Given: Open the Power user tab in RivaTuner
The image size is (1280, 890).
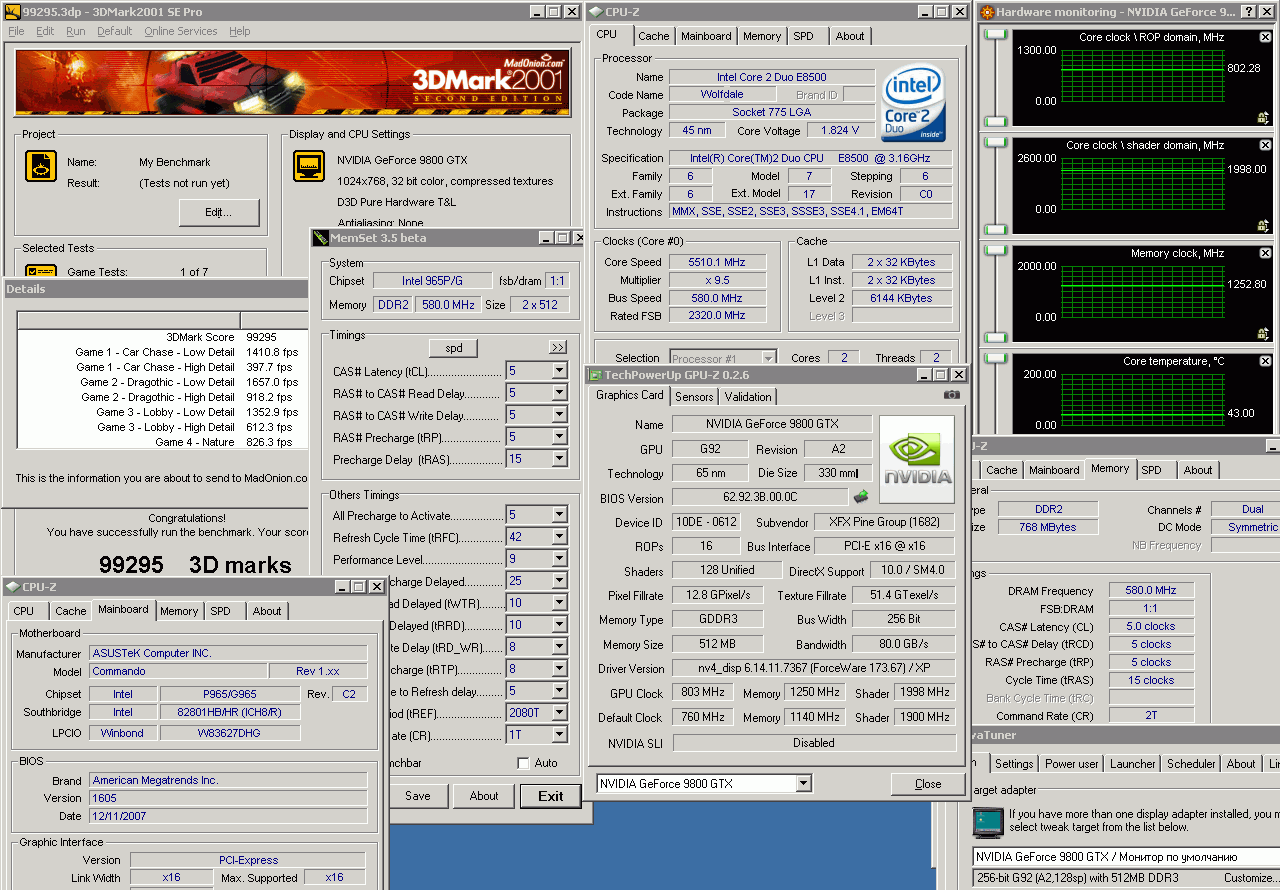Looking at the screenshot, I should click(x=1071, y=764).
